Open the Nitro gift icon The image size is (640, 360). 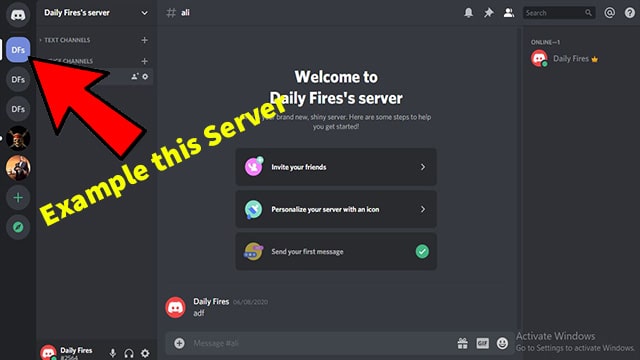coord(462,343)
